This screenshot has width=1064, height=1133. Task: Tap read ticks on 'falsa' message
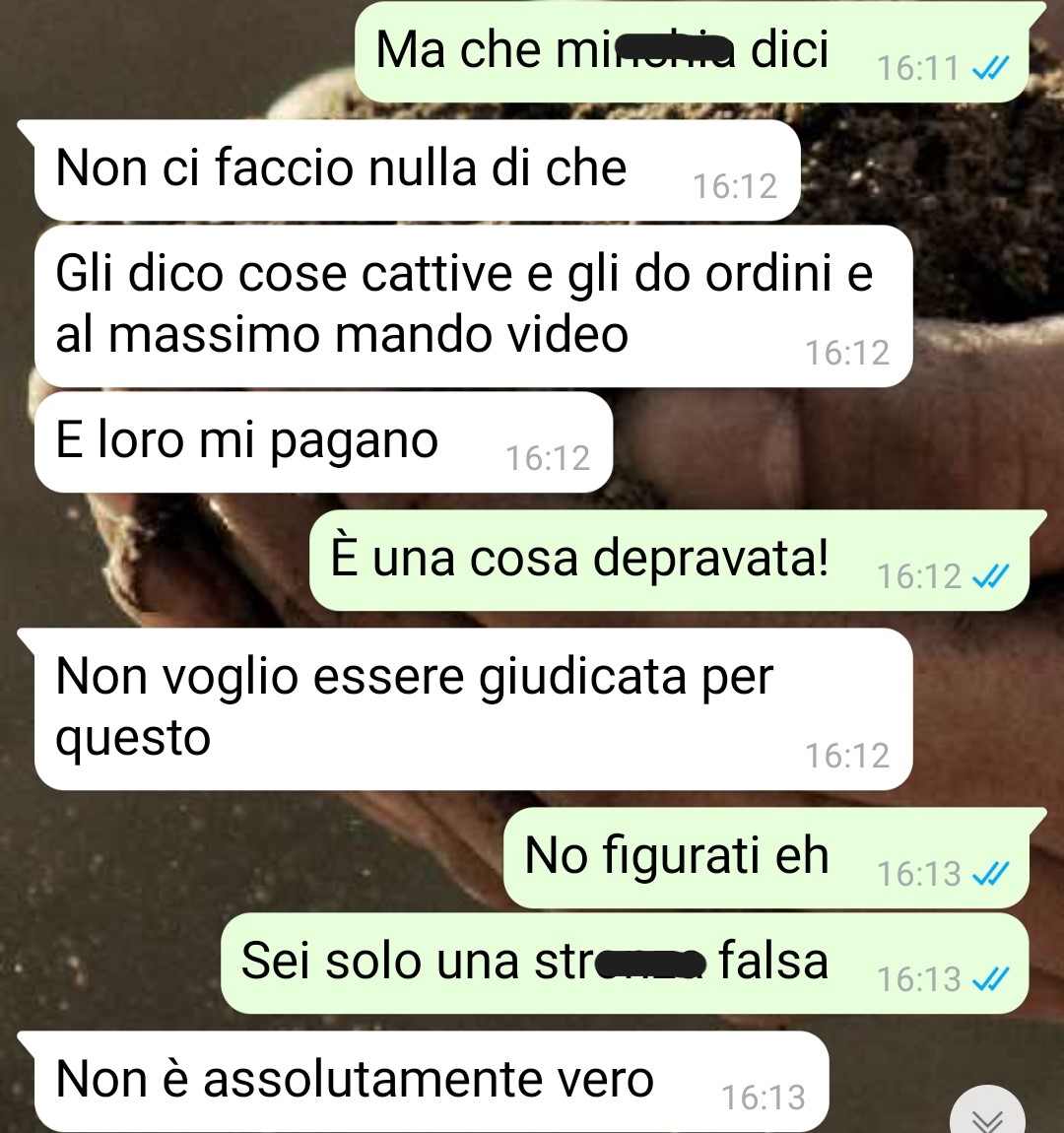pos(990,980)
